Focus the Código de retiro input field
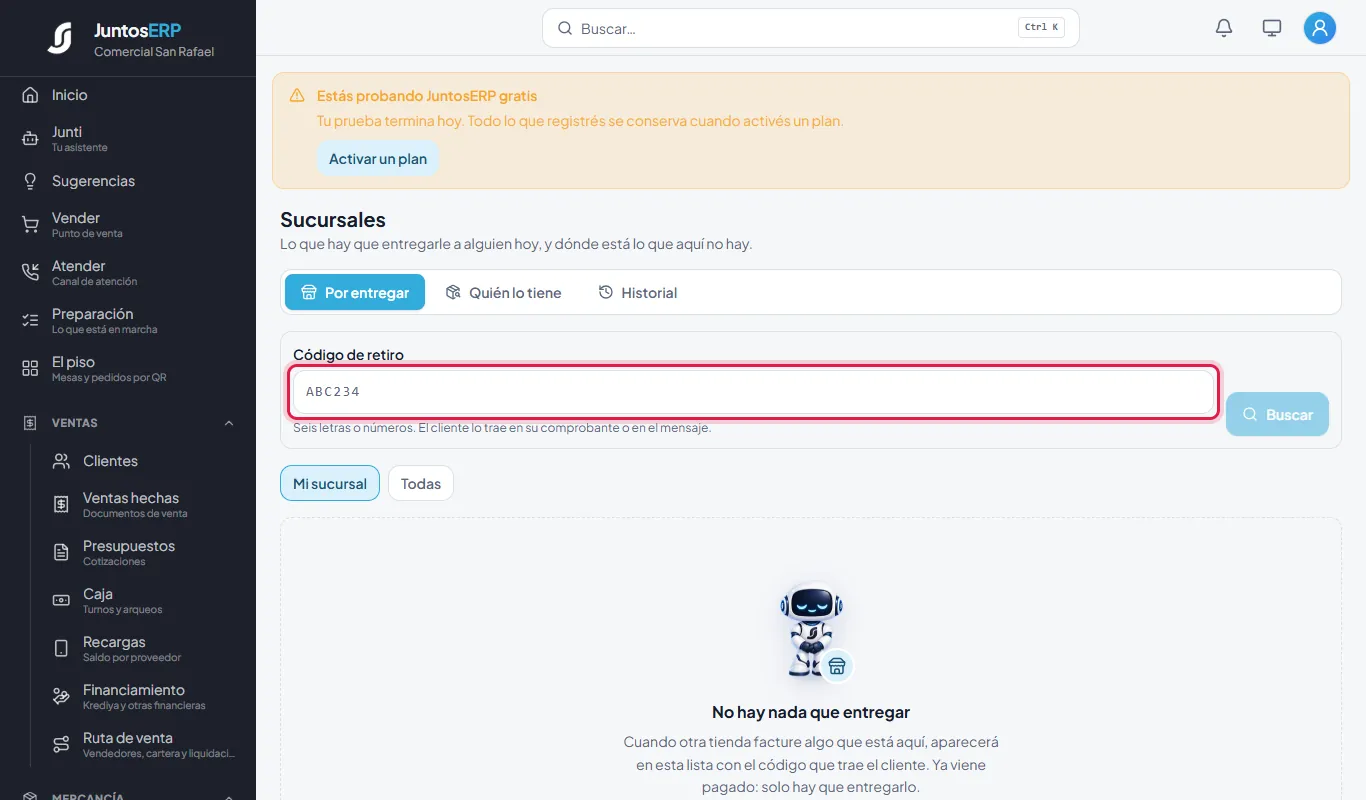Image resolution: width=1366 pixels, height=800 pixels. tap(753, 392)
